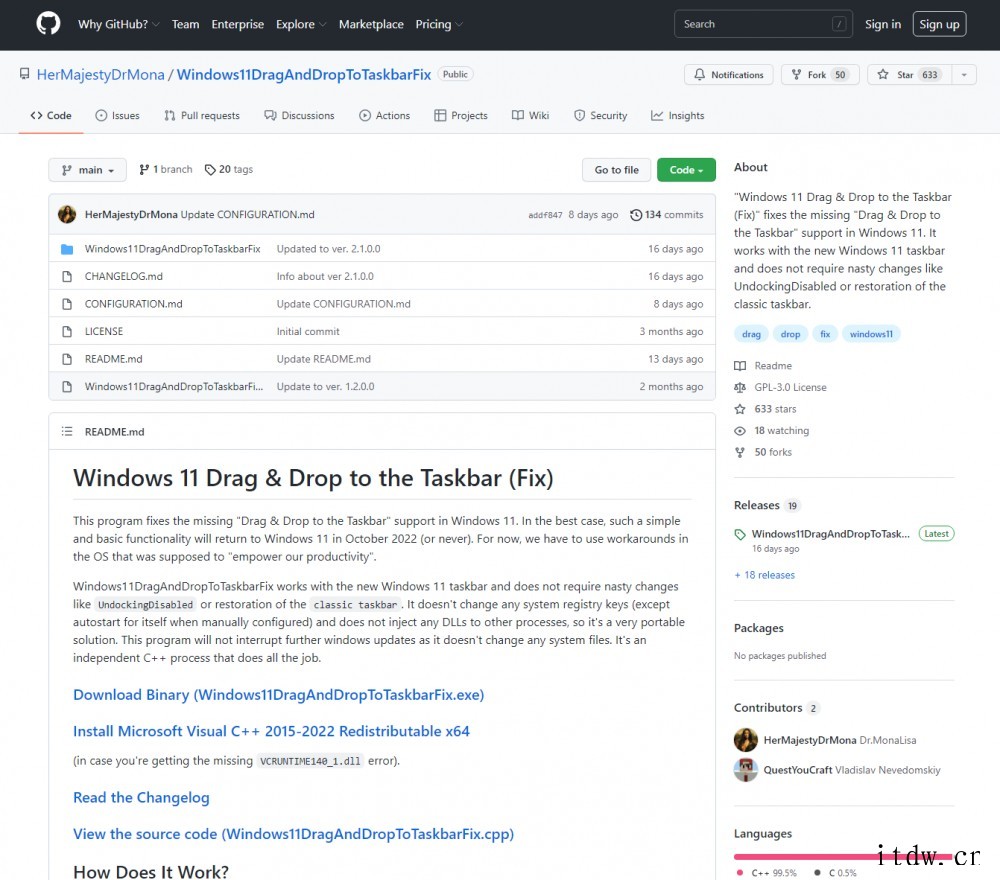Click the star icon beside 633 stars

[740, 409]
